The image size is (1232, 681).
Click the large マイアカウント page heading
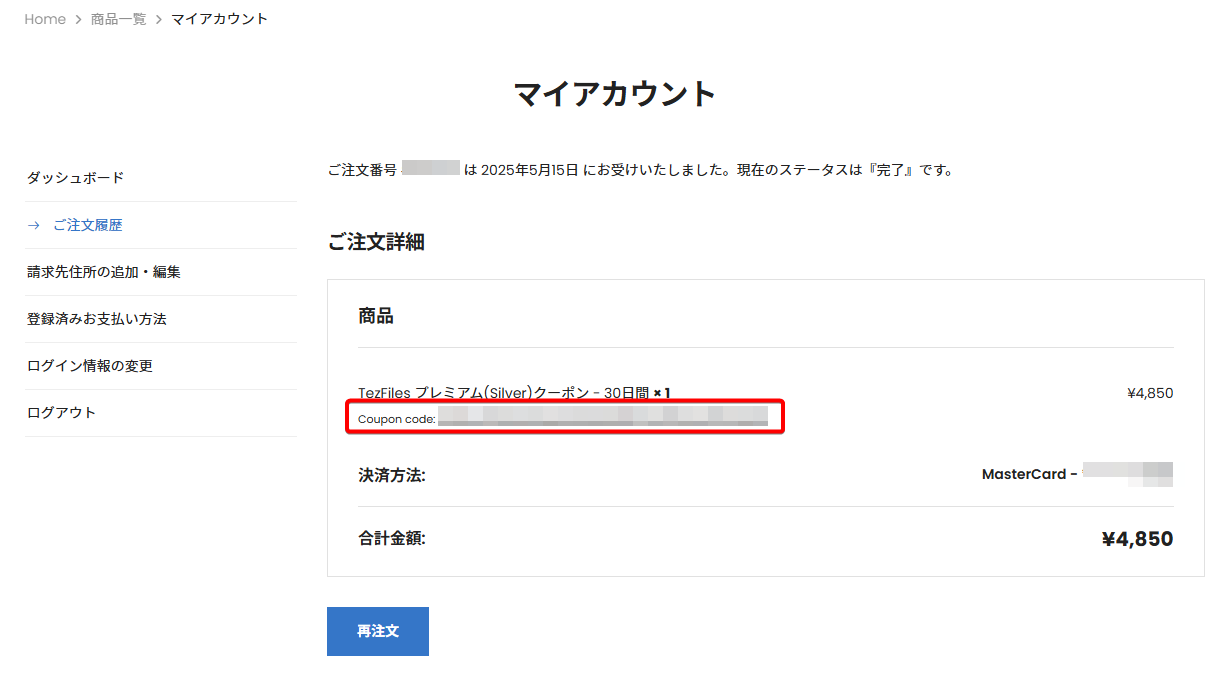coord(615,94)
